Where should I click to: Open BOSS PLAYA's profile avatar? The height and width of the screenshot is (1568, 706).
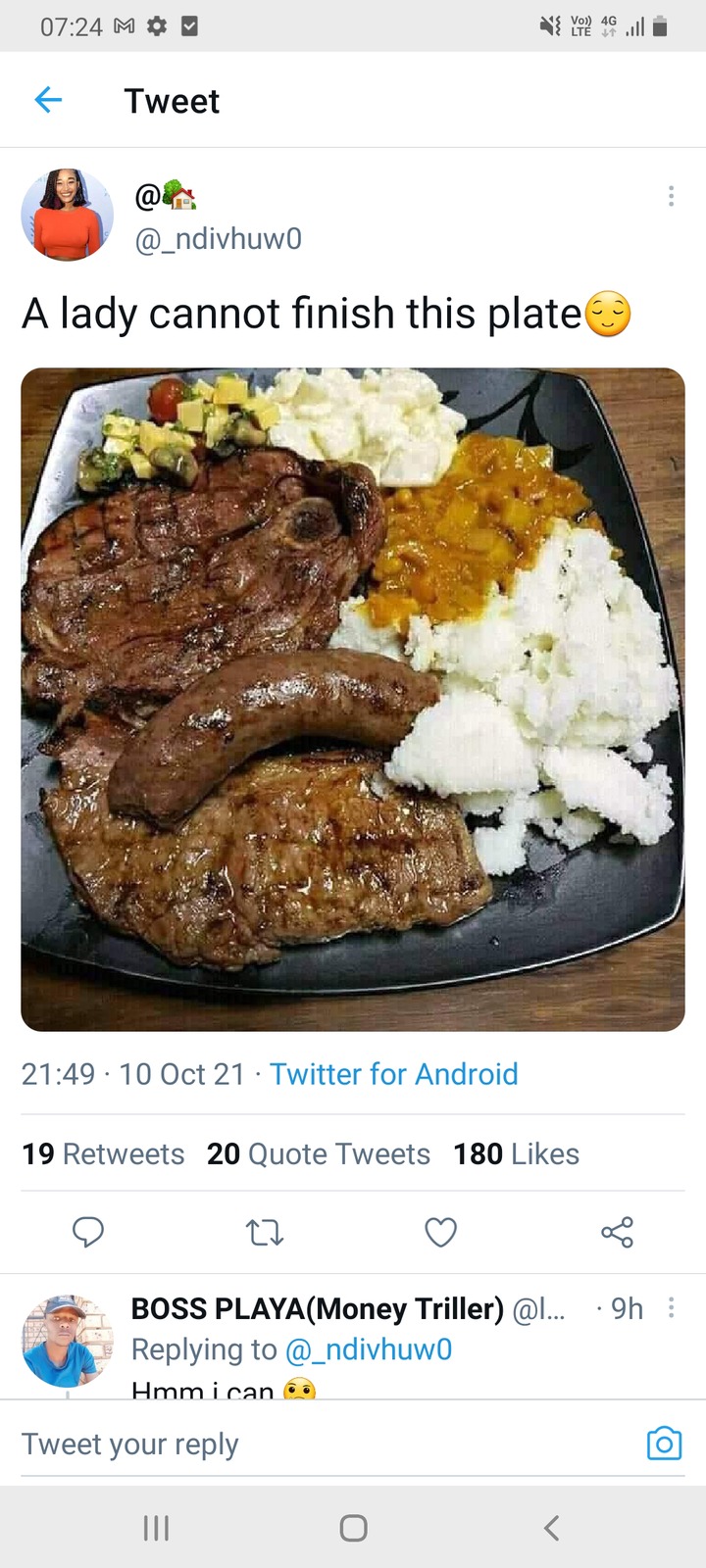coord(68,1340)
